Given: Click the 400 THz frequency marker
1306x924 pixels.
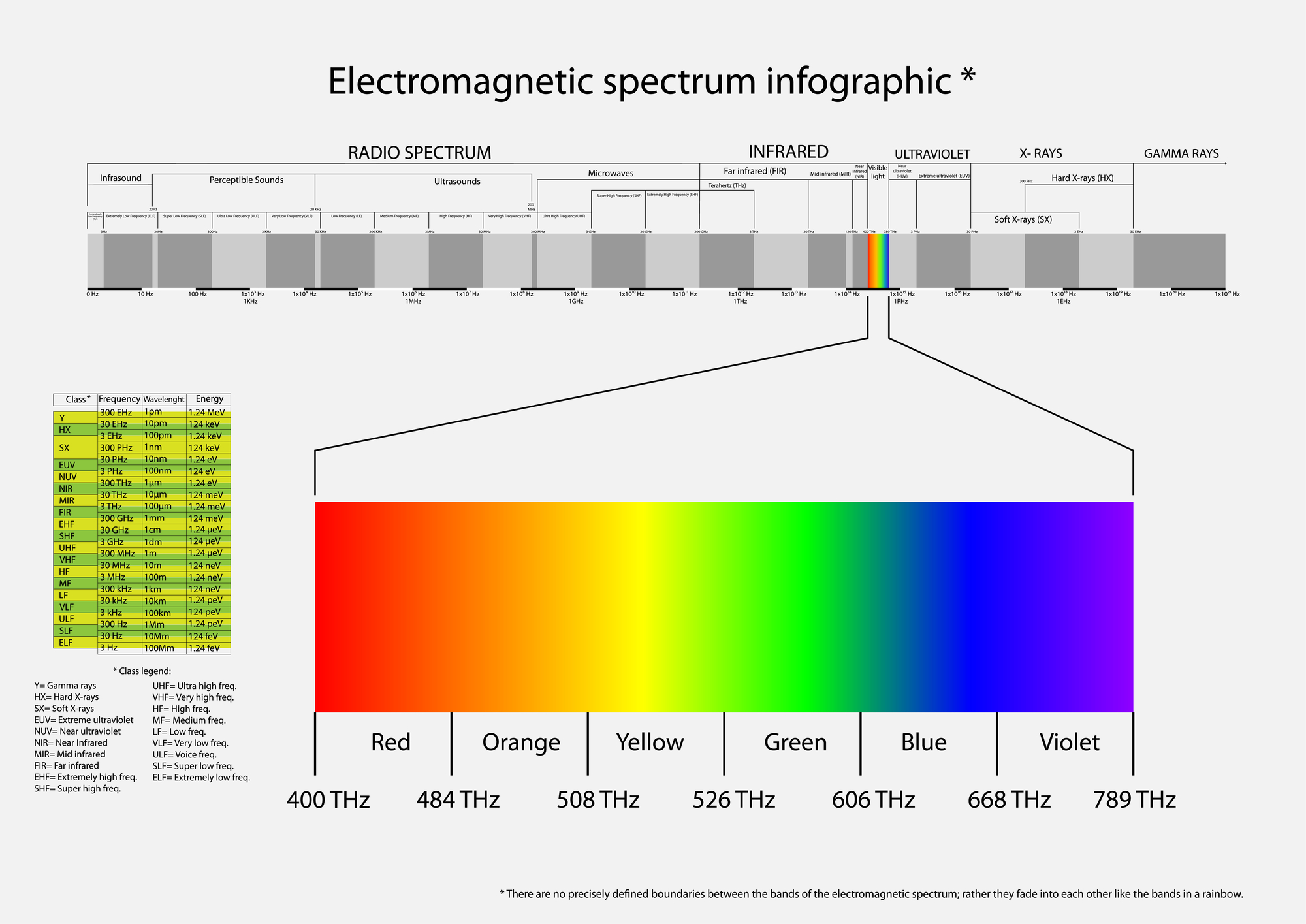Looking at the screenshot, I should [328, 800].
